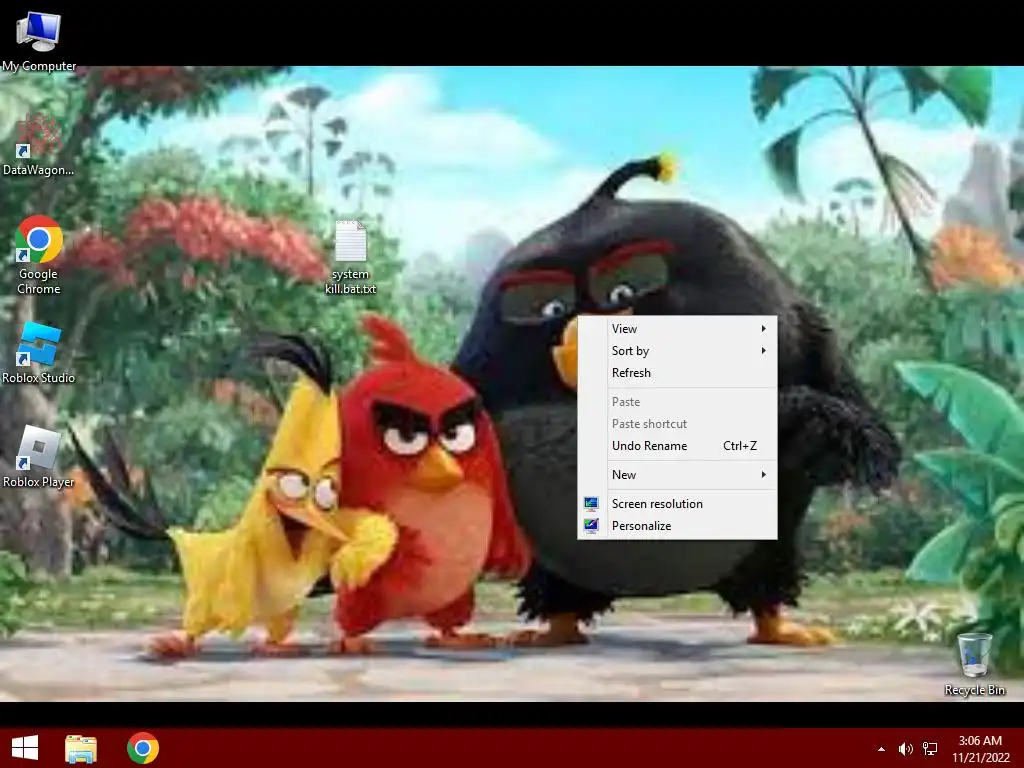Choose Refresh in the context menu
The width and height of the screenshot is (1024, 768).
[677, 373]
